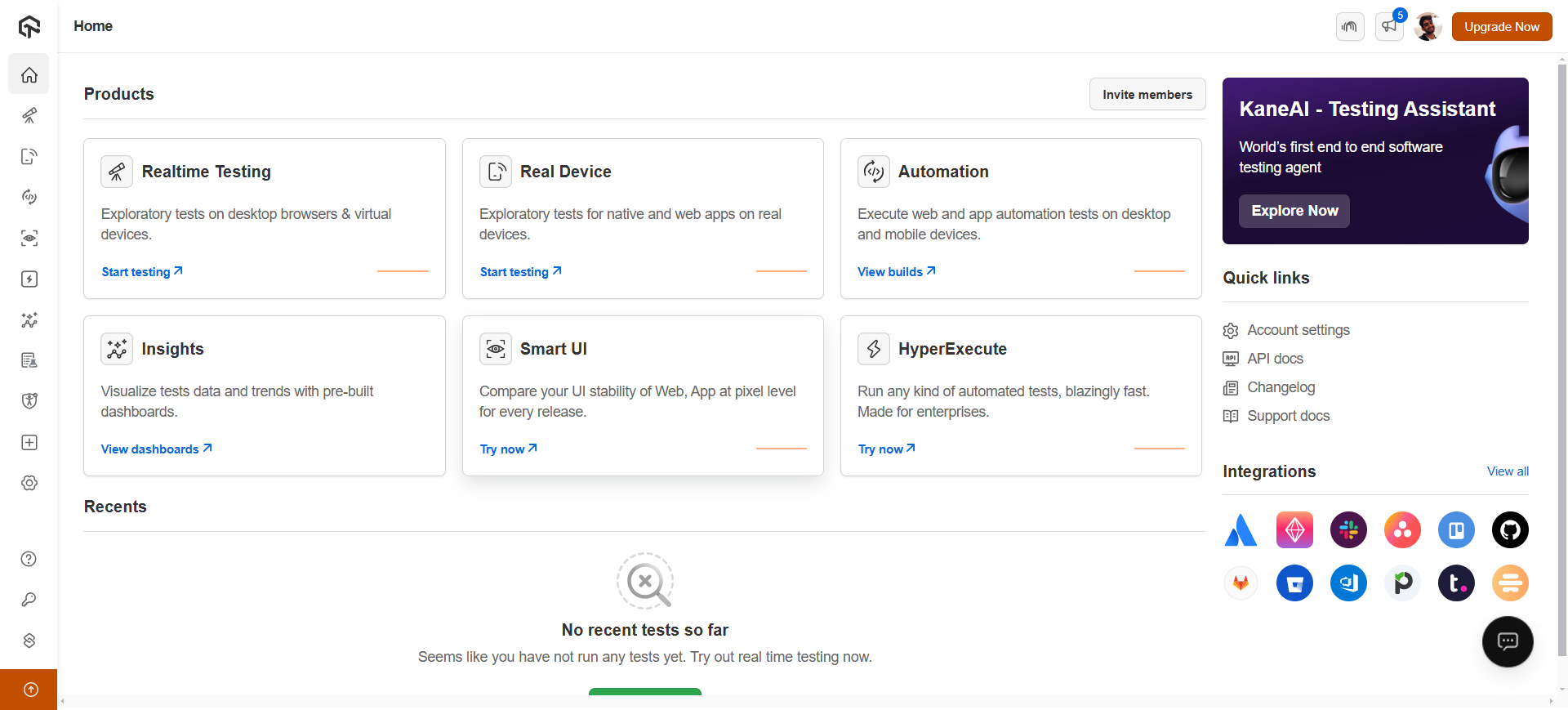Click the Upgrade Now button
Image resolution: width=1568 pixels, height=710 pixels.
(1501, 26)
